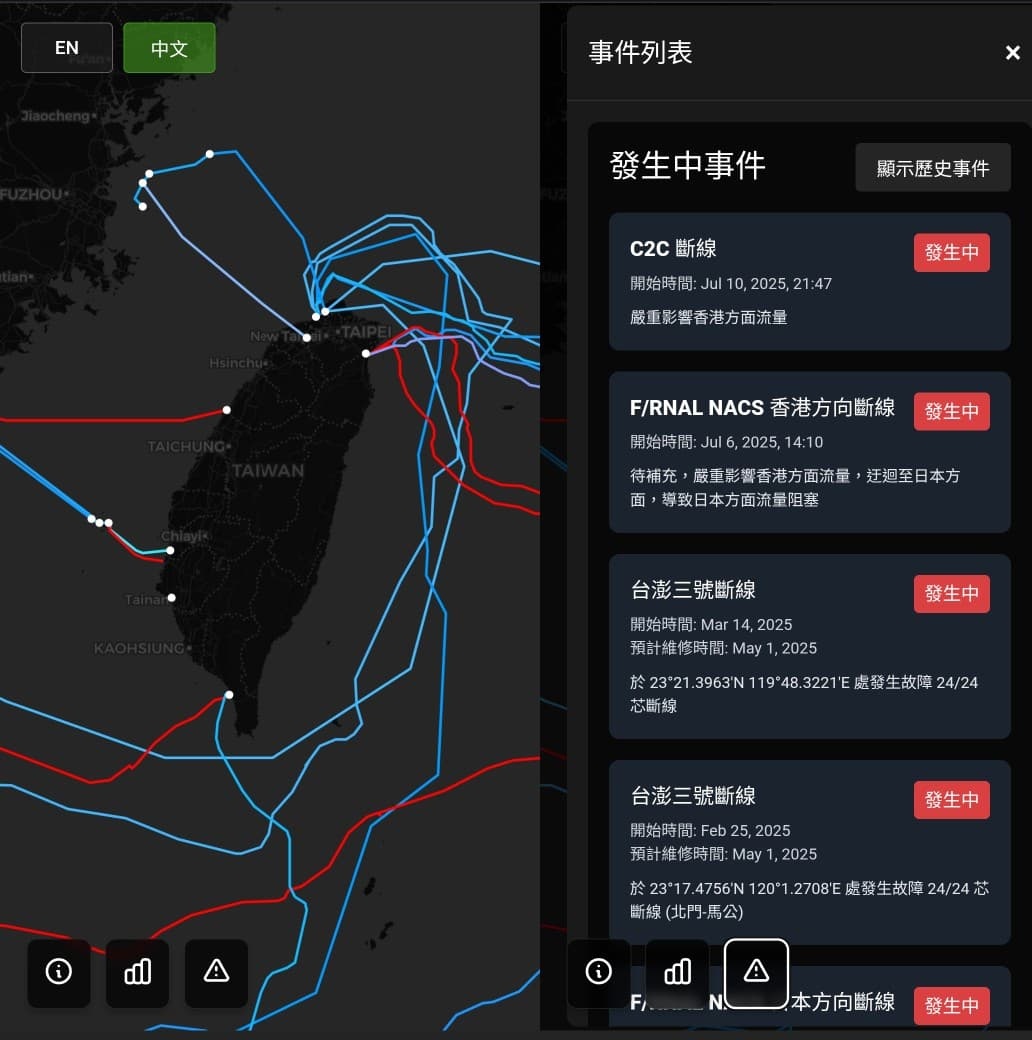Image resolution: width=1032 pixels, height=1040 pixels.
Task: Click the 顯示歷史事件 button
Action: click(932, 168)
